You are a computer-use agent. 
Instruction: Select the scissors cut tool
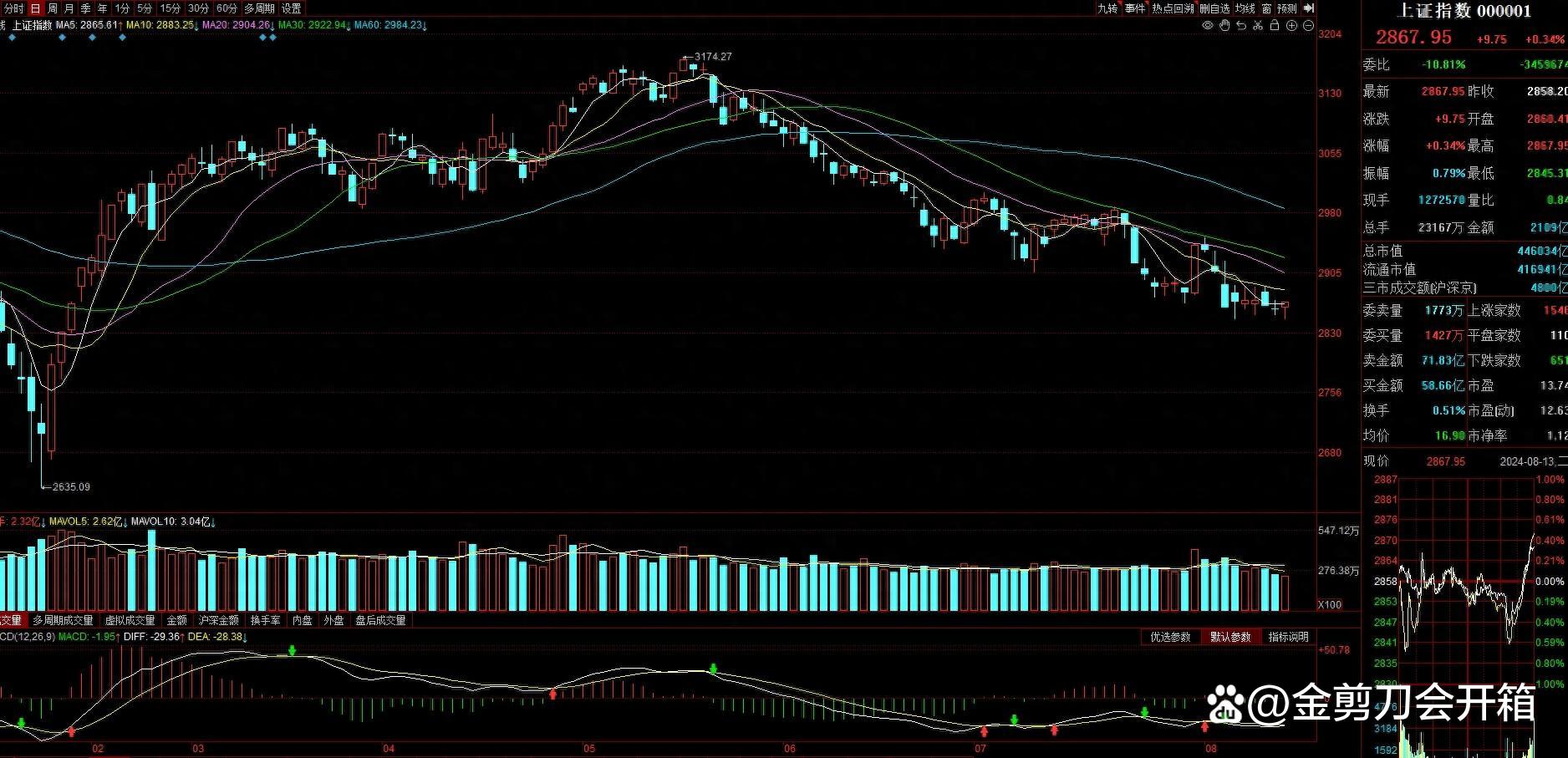pyautogui.click(x=1258, y=26)
